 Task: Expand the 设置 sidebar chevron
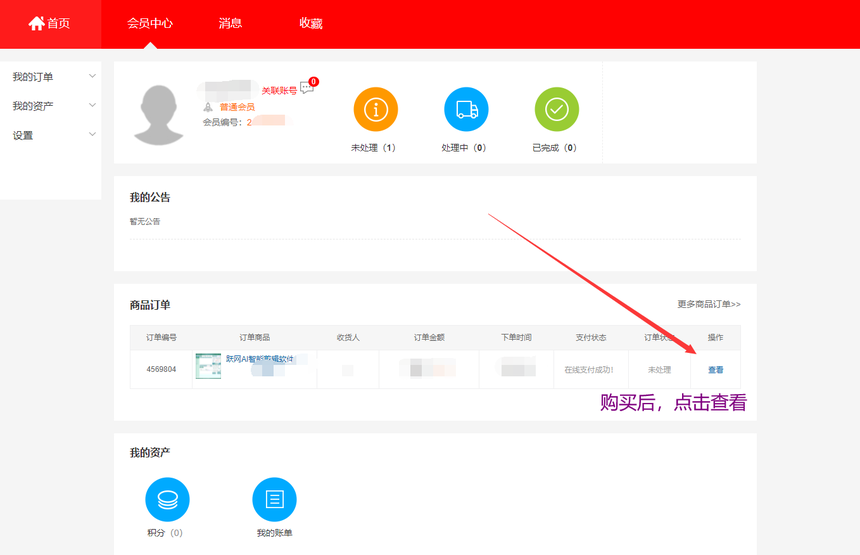pyautogui.click(x=92, y=134)
